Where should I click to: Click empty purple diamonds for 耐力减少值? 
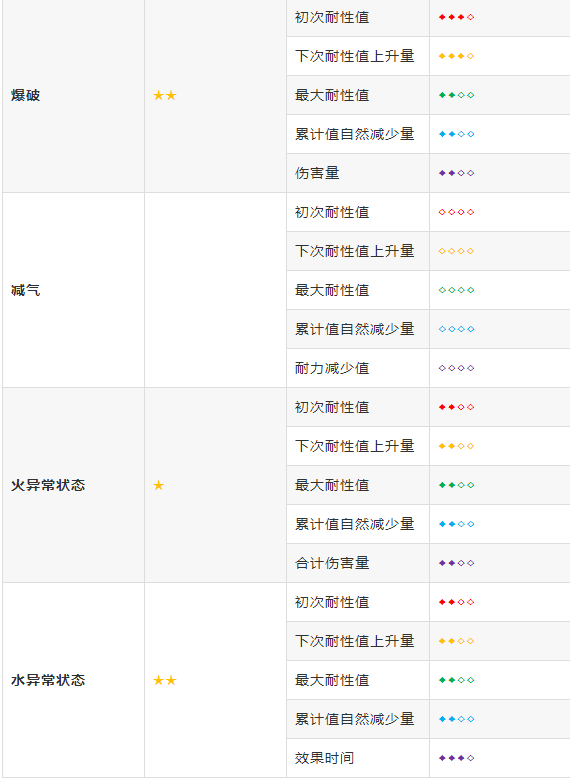[456, 368]
